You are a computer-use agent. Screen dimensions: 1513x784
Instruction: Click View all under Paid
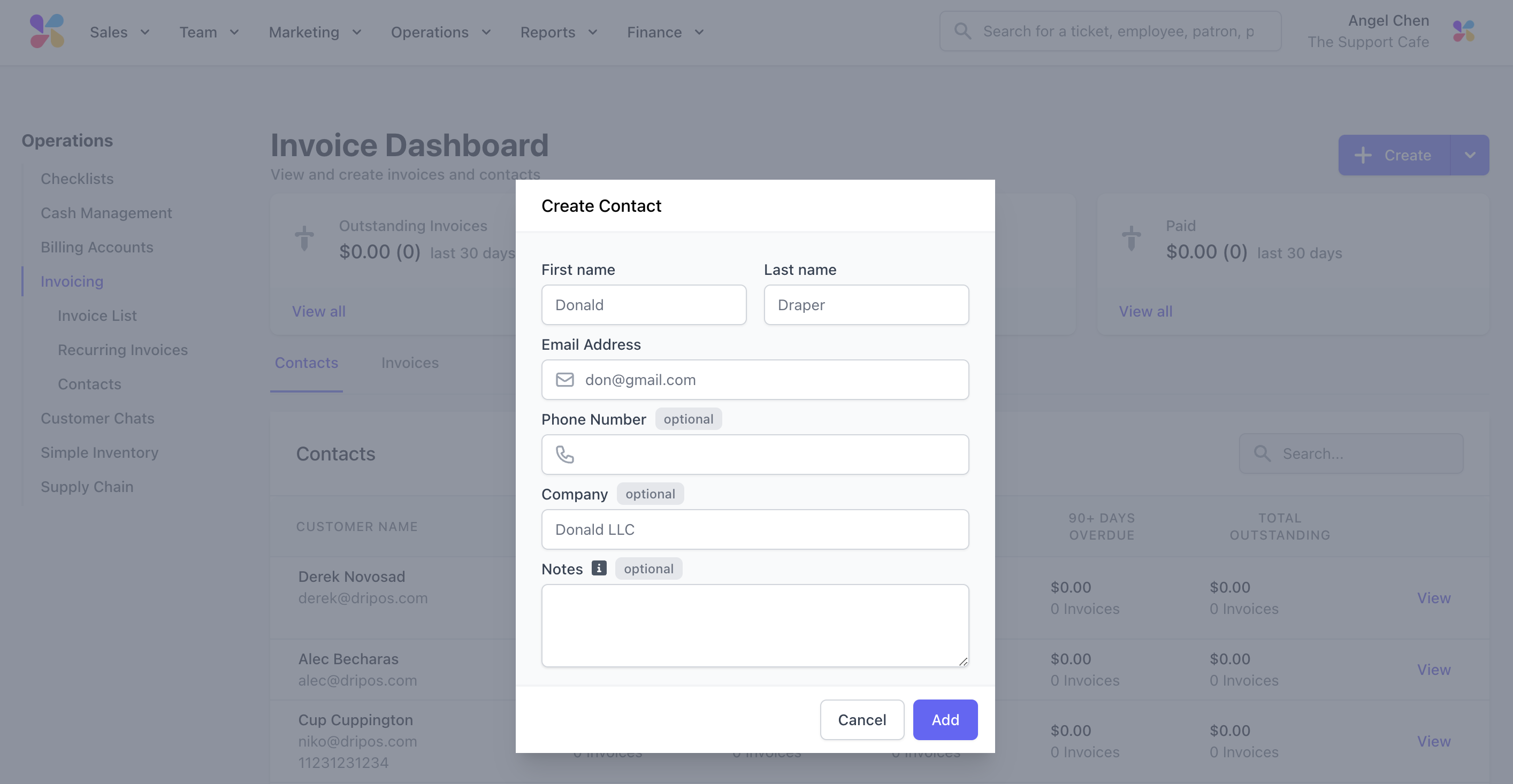1145,311
